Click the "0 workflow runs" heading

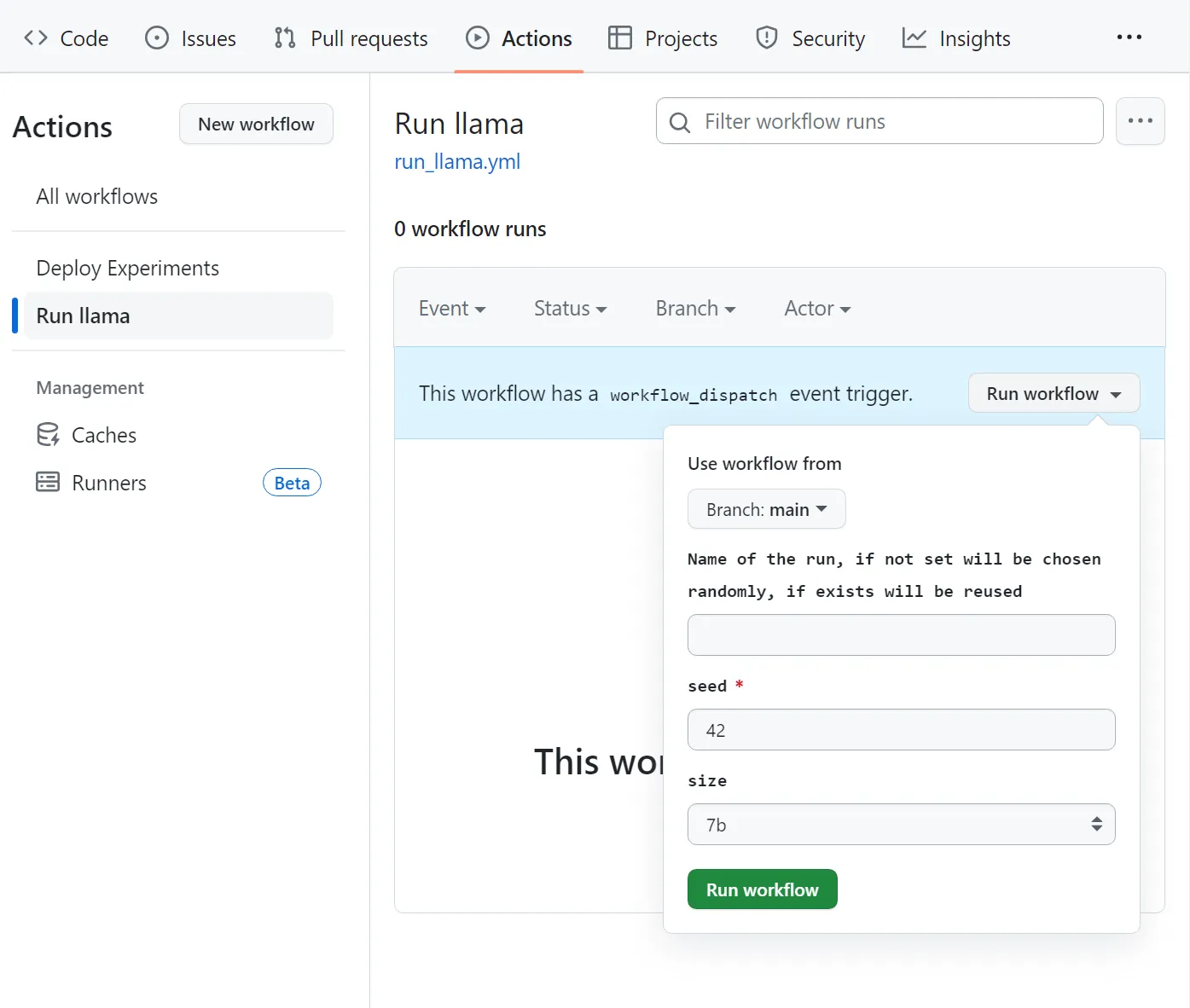(x=470, y=229)
